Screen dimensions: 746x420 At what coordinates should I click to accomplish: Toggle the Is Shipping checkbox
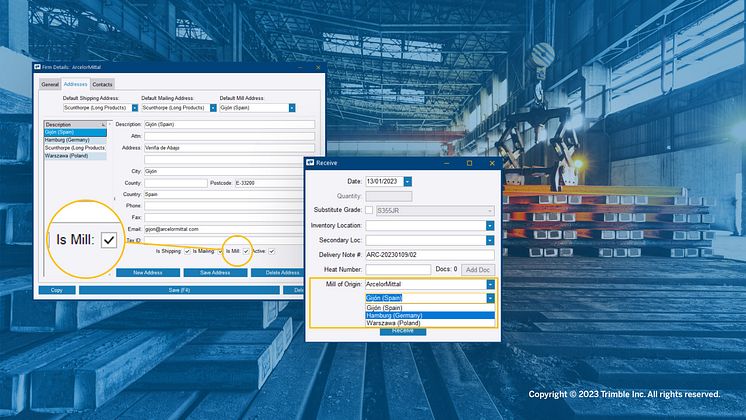point(187,251)
